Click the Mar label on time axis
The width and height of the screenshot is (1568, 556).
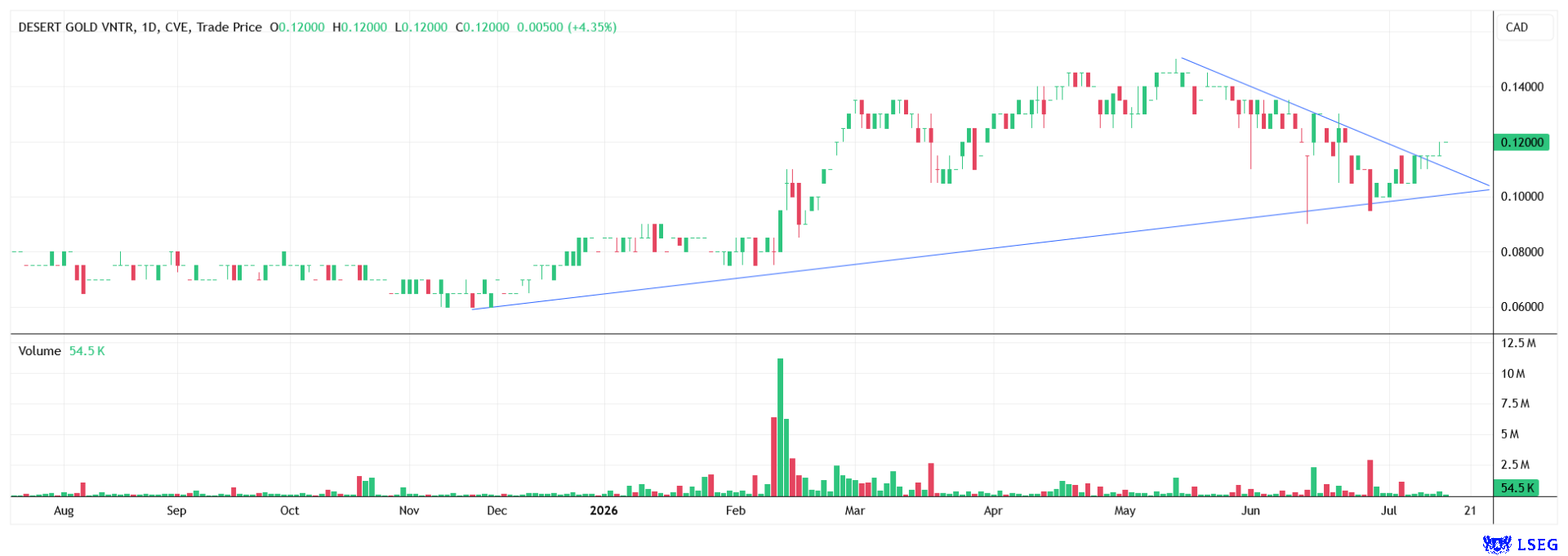pos(854,510)
